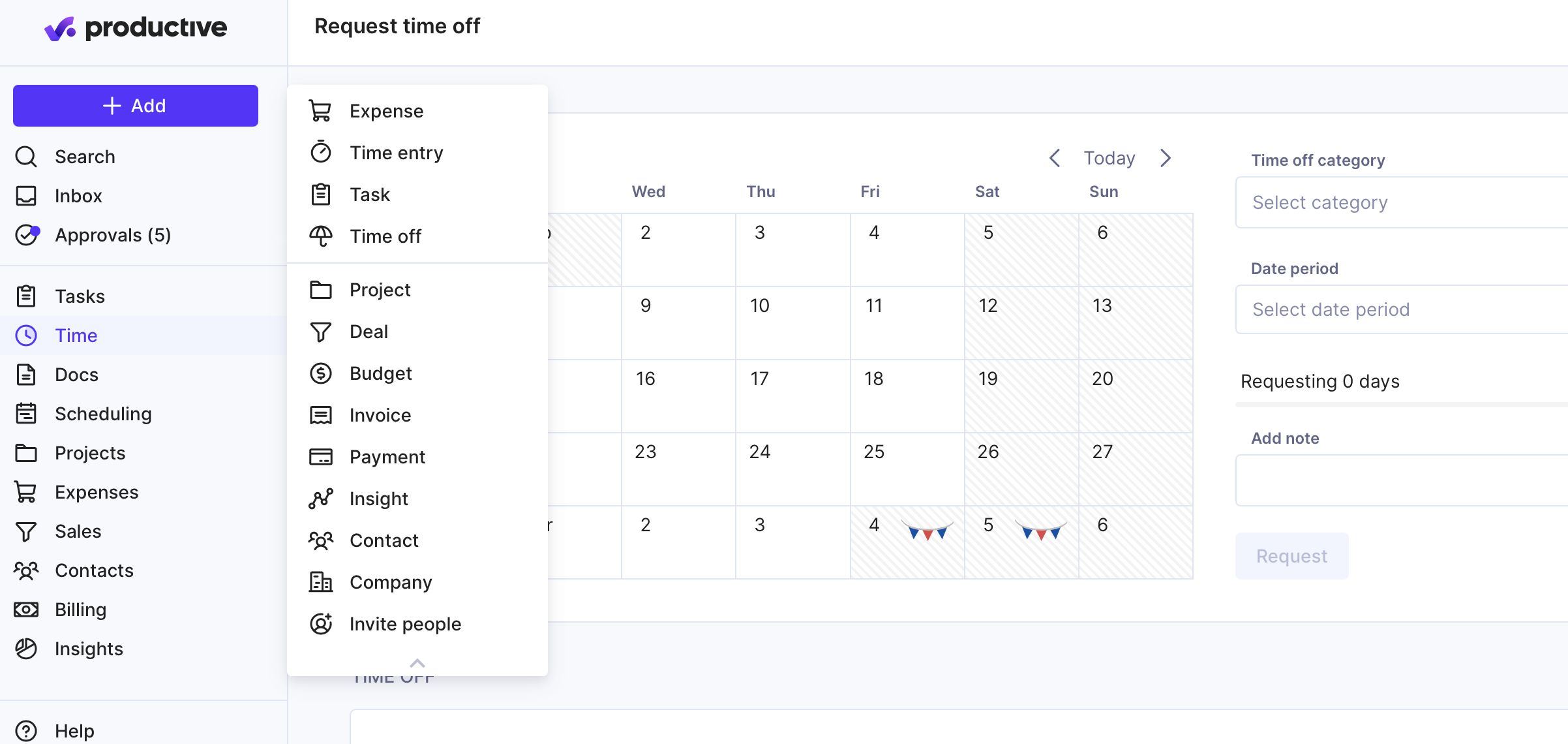This screenshot has width=1568, height=744.
Task: Click the Scheduling label in sidebar
Action: click(103, 414)
